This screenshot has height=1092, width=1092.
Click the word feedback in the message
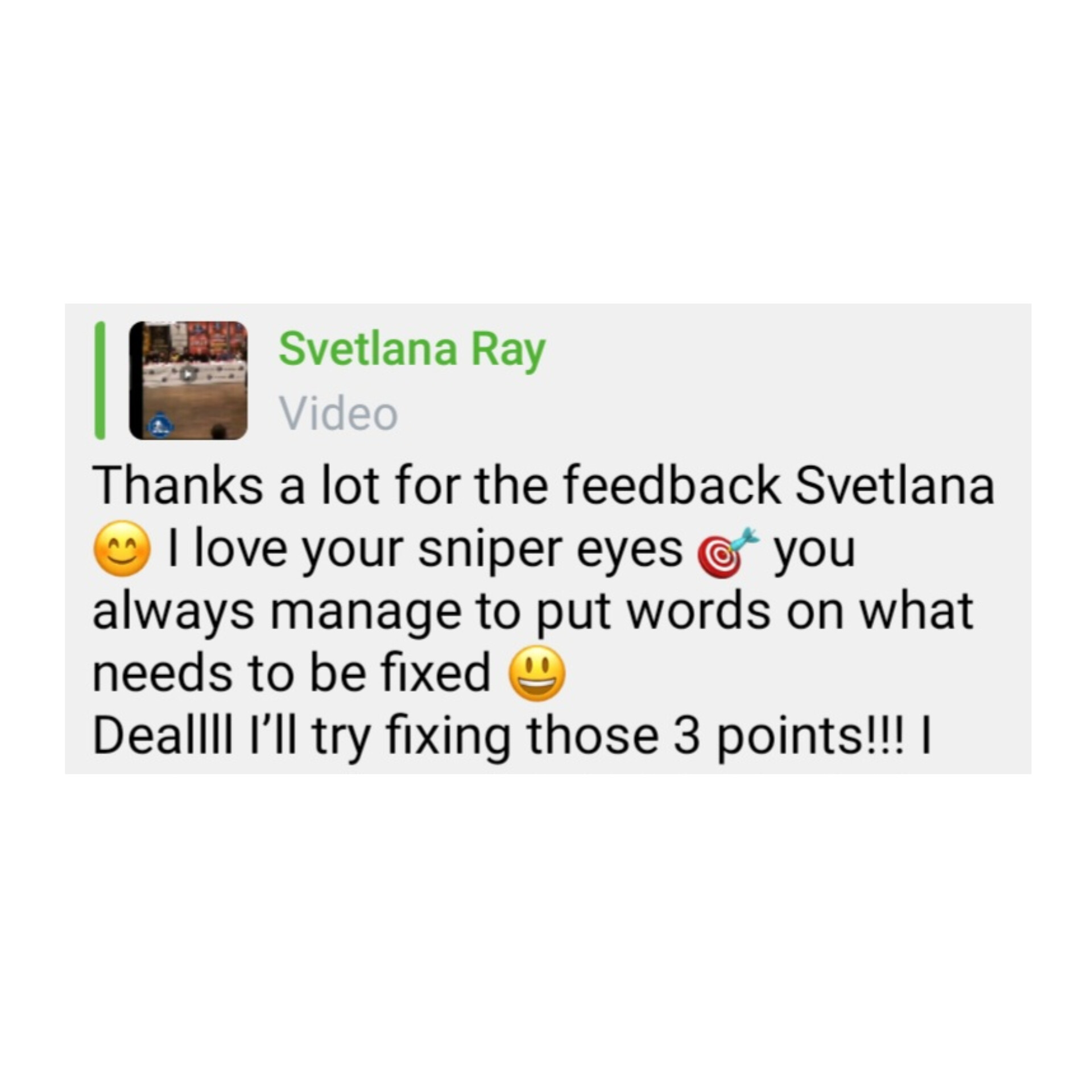tap(672, 486)
